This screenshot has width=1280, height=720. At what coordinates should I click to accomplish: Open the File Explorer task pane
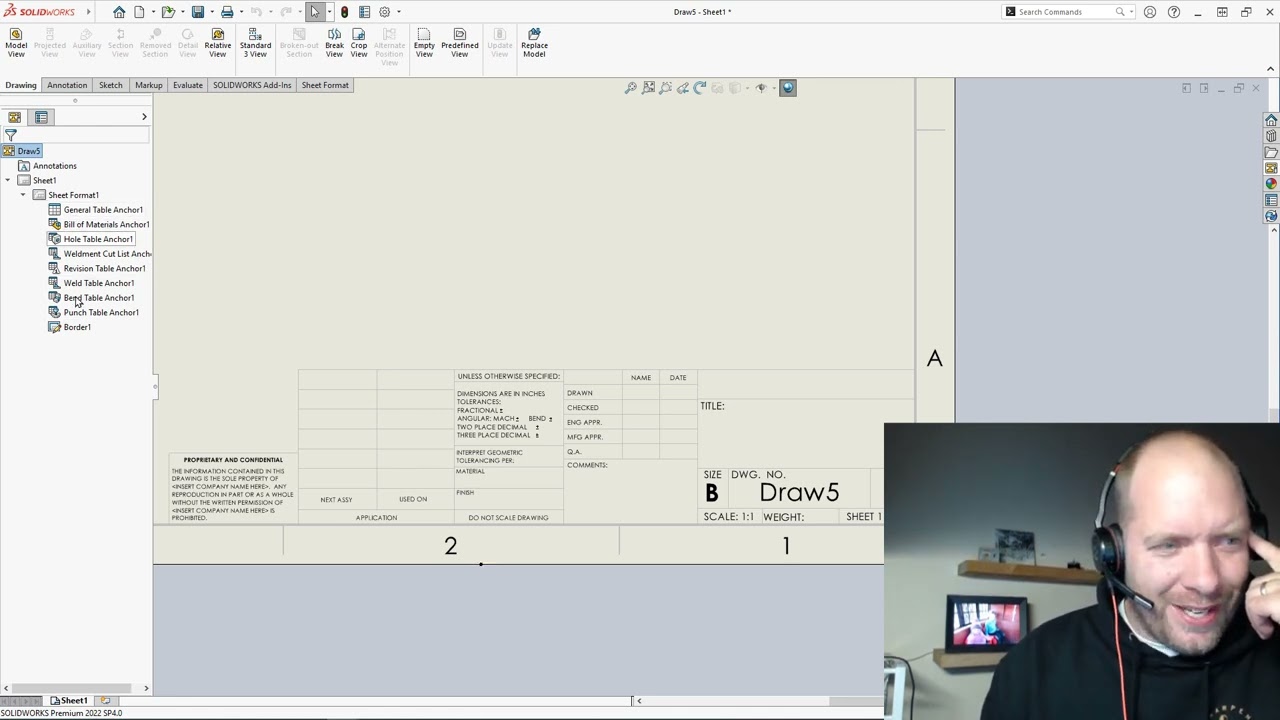pyautogui.click(x=1271, y=152)
